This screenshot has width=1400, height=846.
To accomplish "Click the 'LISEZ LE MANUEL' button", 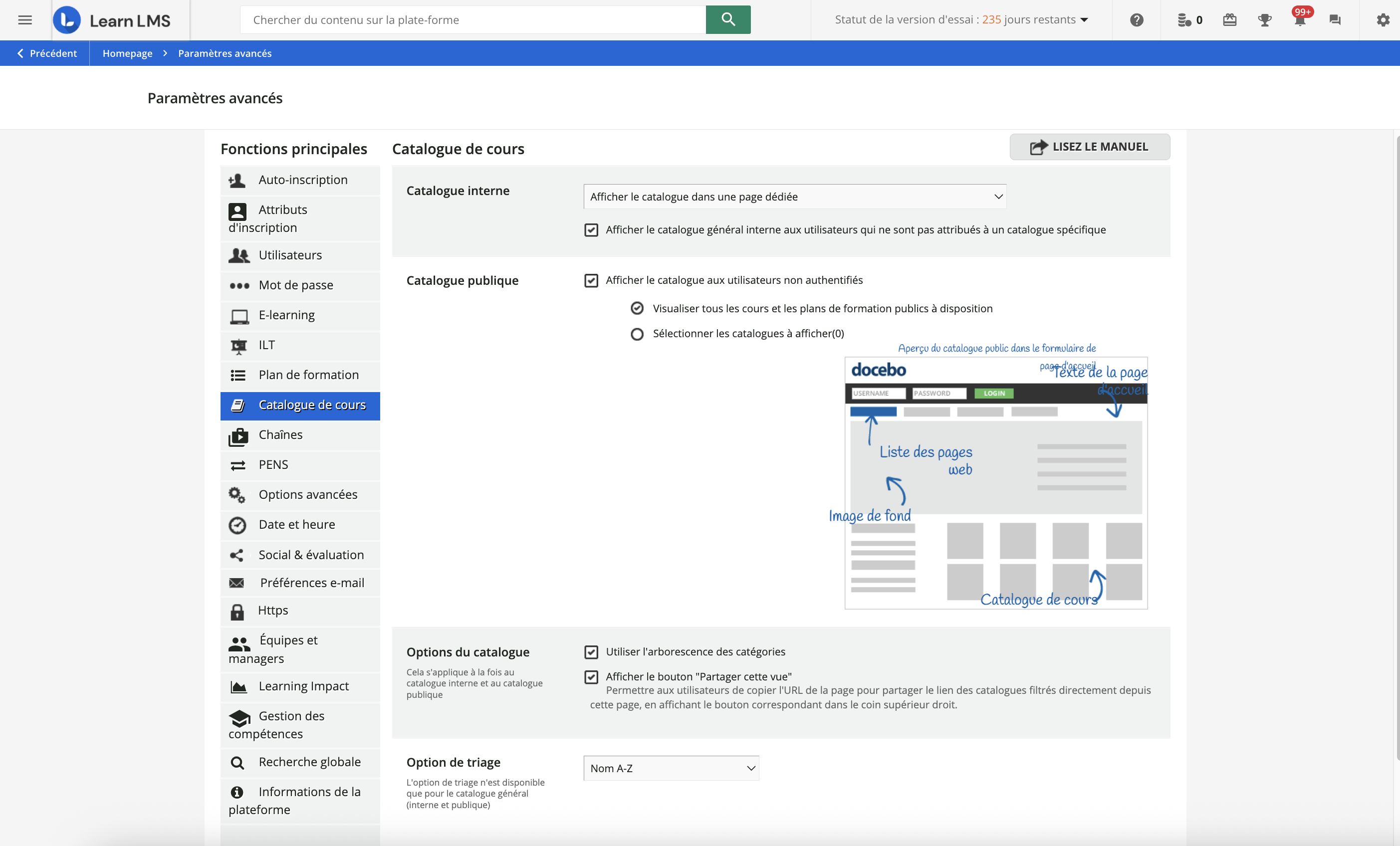I will 1089,147.
